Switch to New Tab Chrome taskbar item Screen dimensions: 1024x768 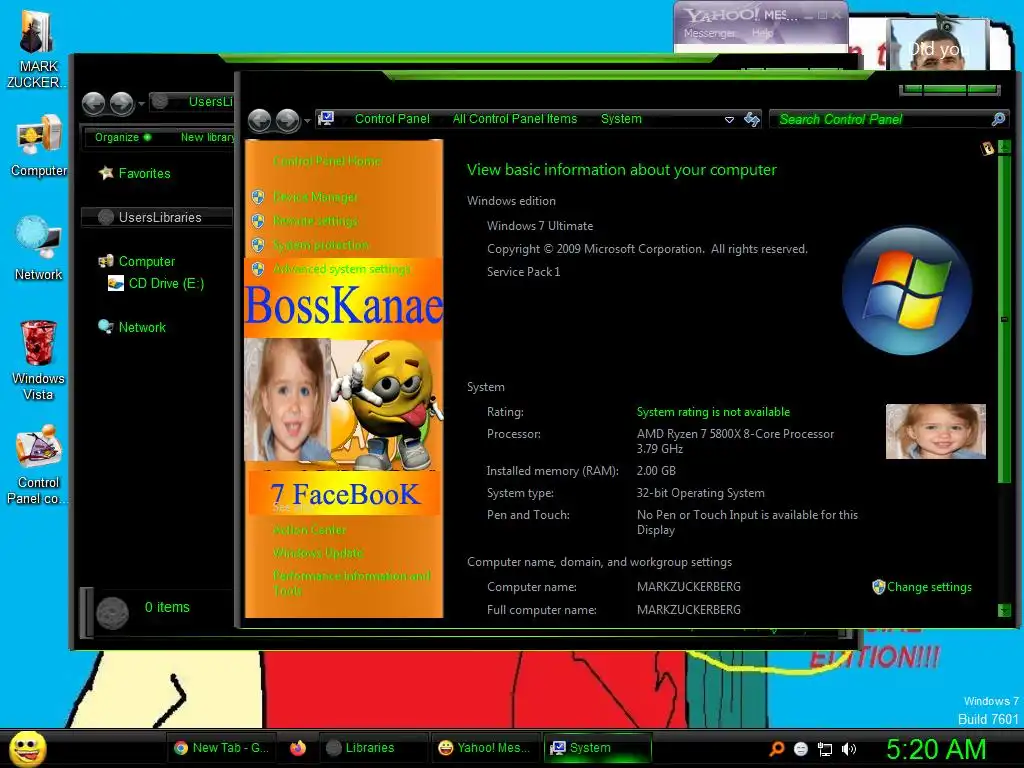pyautogui.click(x=221, y=748)
